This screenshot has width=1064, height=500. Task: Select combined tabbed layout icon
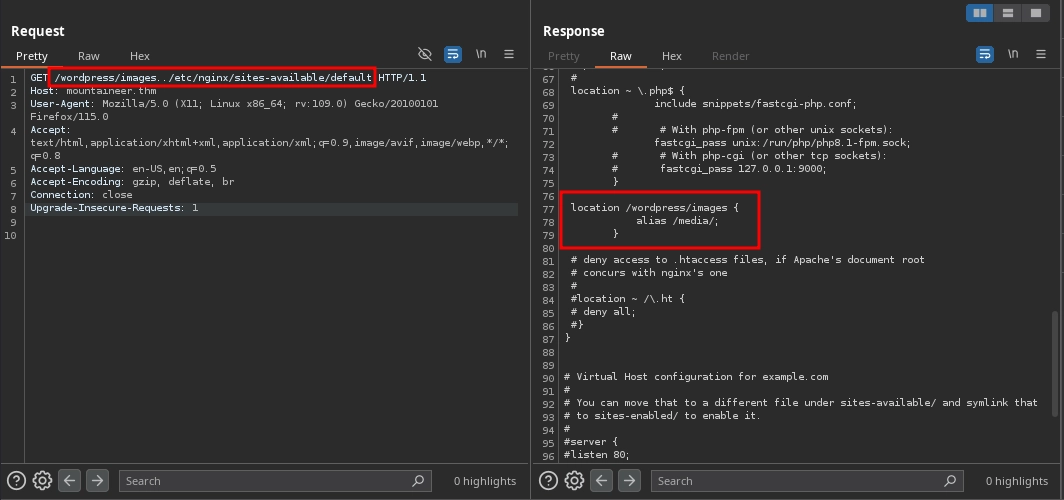(1035, 13)
